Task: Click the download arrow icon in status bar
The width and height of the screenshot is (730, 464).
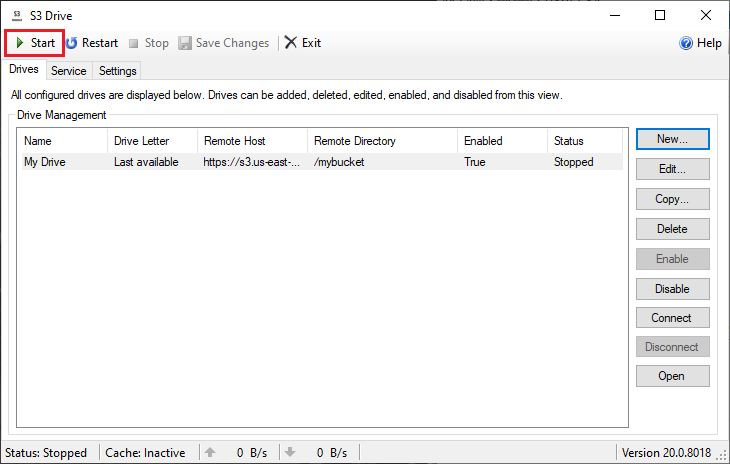Action: [290, 452]
